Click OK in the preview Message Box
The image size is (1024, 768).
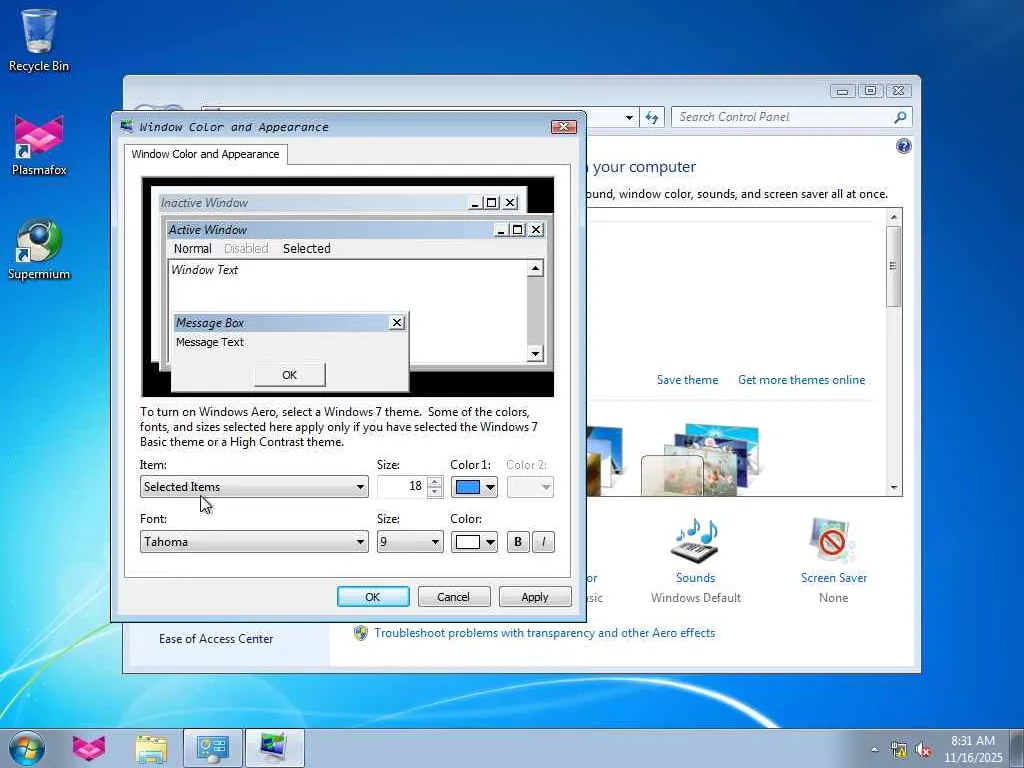click(289, 375)
